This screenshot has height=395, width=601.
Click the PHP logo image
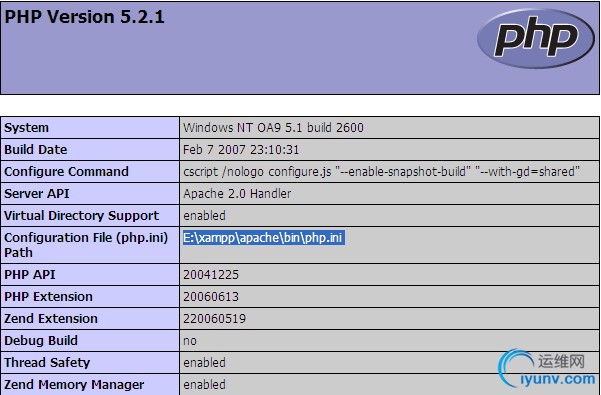(x=535, y=38)
